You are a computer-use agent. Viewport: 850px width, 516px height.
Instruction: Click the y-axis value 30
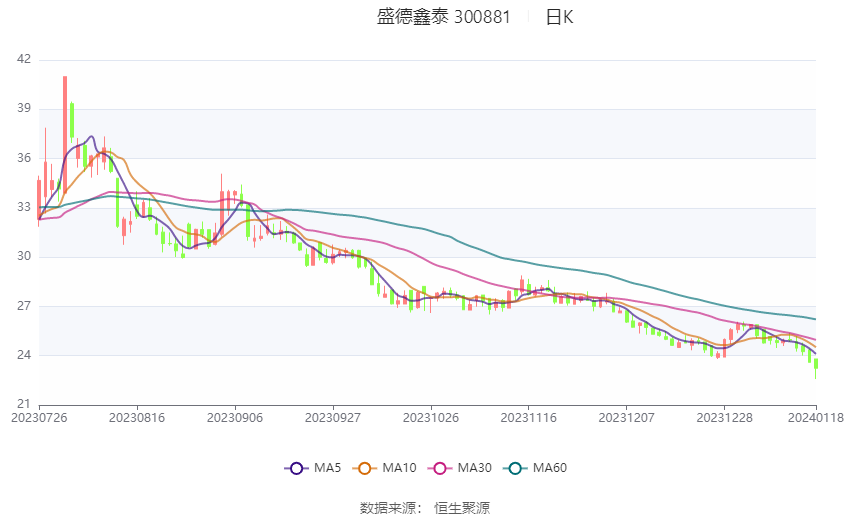pyautogui.click(x=24, y=256)
